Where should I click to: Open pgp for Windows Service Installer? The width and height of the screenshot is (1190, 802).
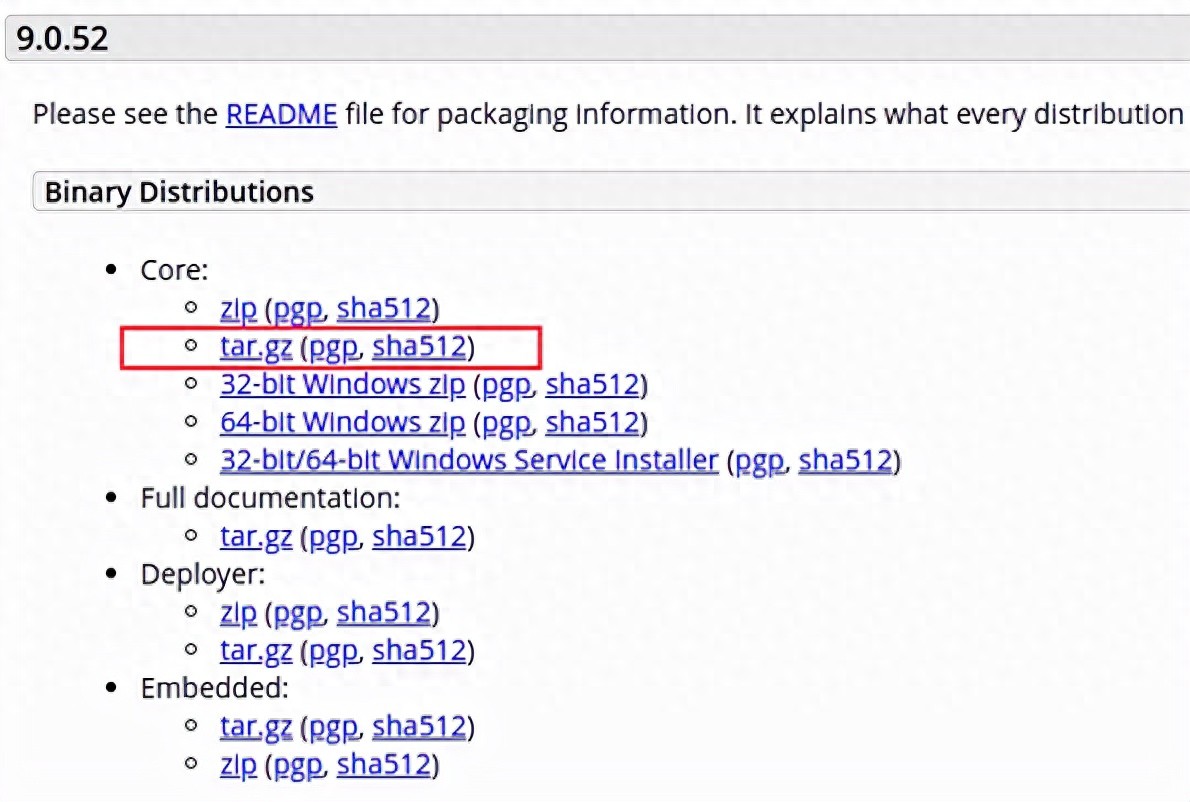(760, 461)
